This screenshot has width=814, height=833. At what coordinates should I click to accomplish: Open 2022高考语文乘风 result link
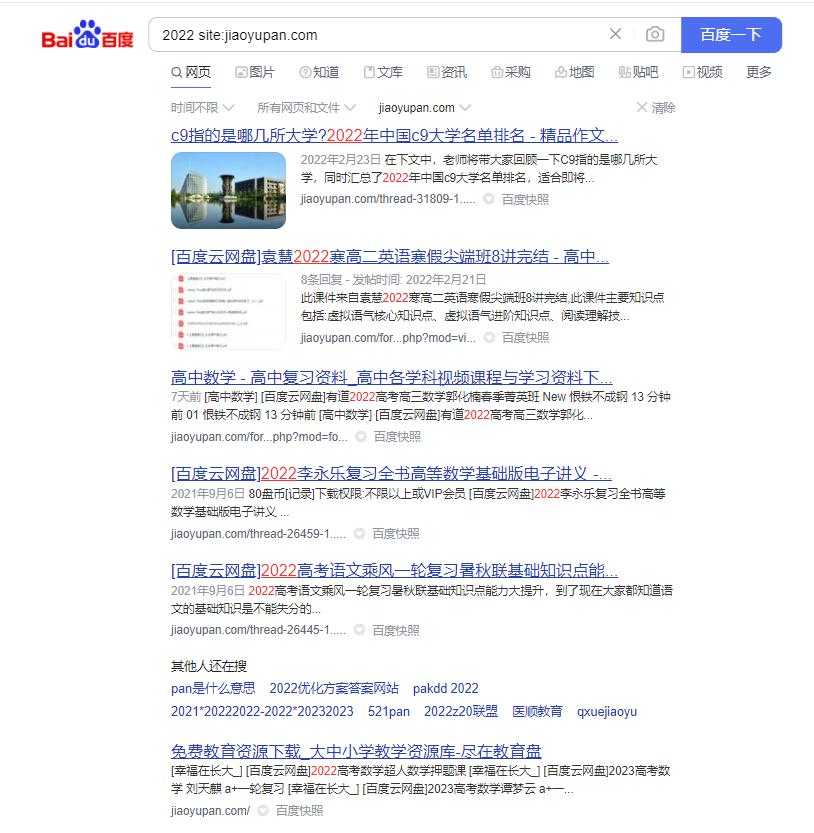coord(394,571)
